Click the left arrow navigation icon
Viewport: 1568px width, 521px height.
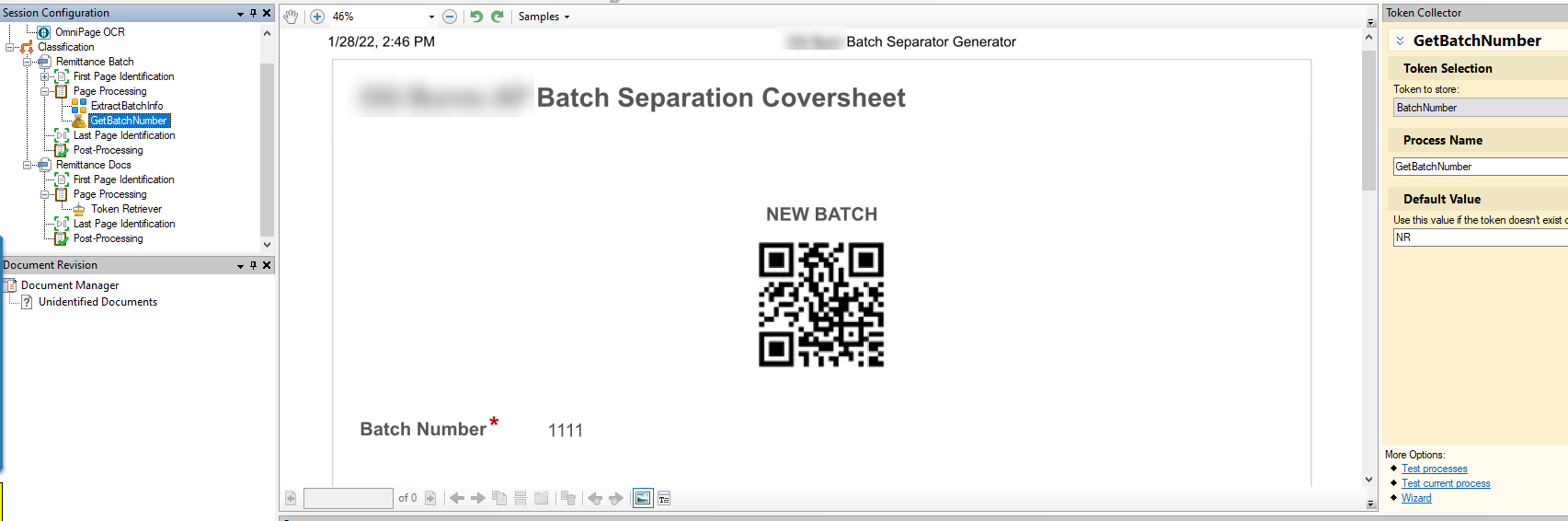[457, 498]
